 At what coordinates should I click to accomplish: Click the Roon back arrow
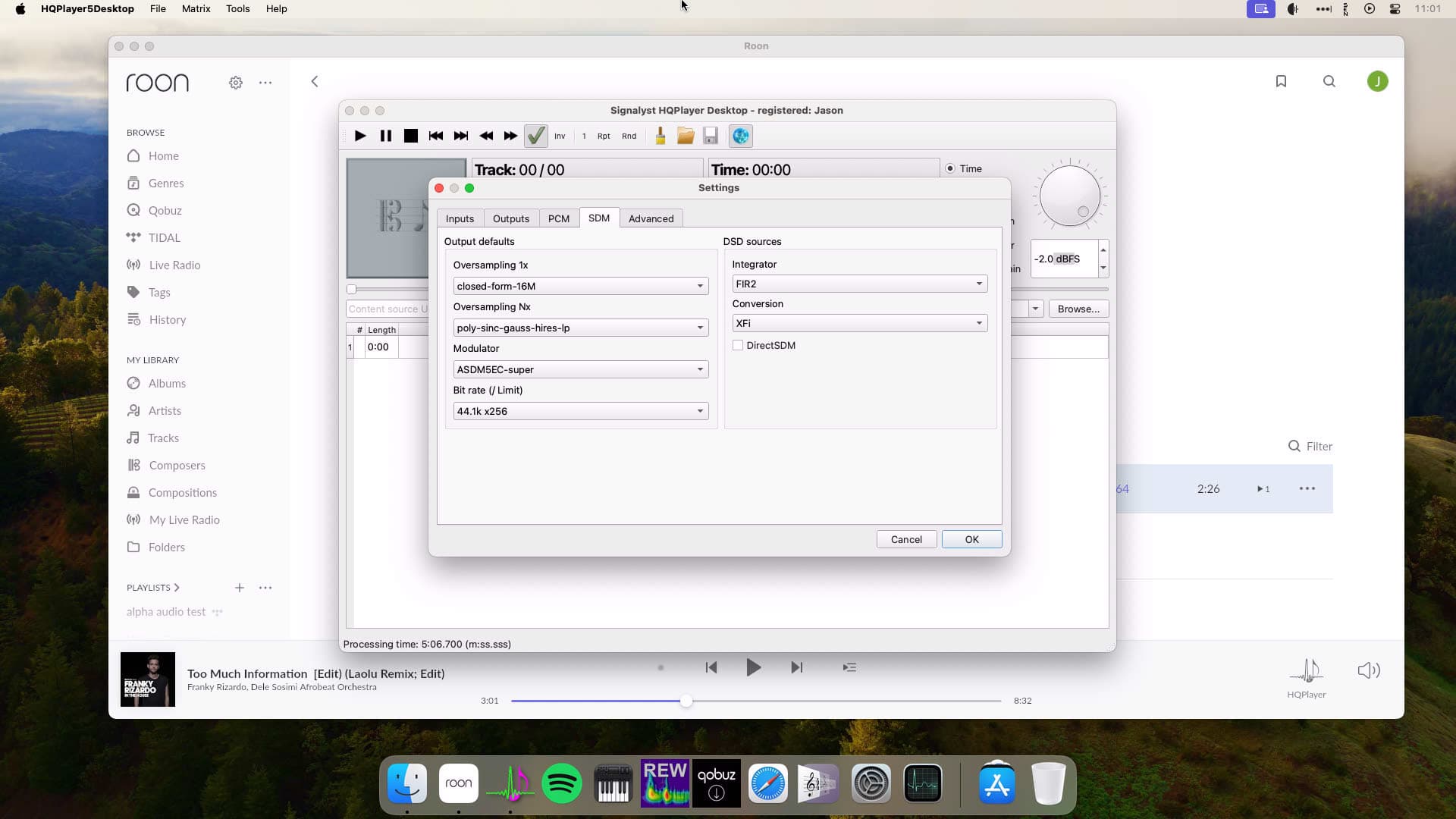tap(315, 81)
